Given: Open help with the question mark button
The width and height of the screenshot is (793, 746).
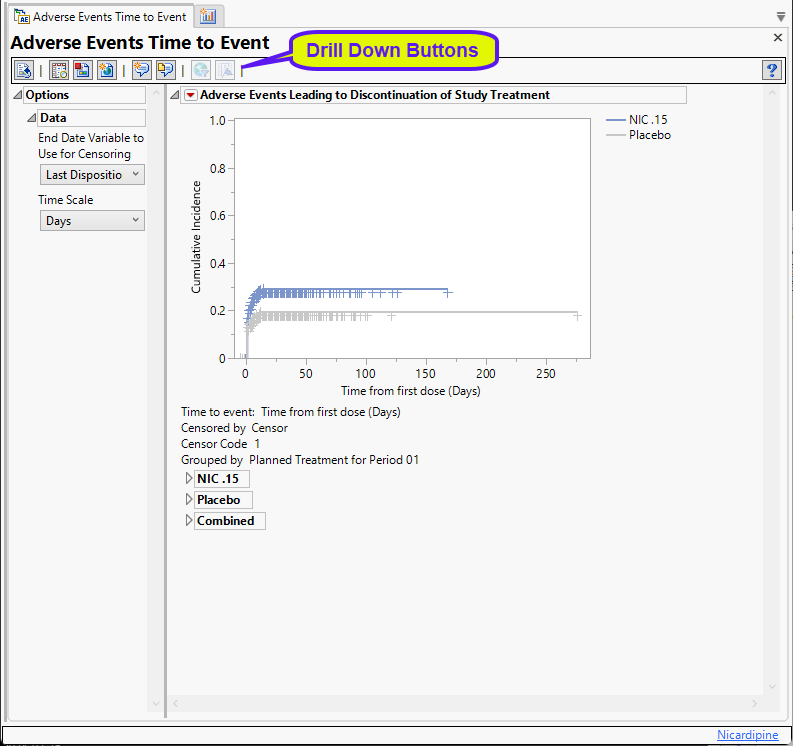Looking at the screenshot, I should point(772,70).
